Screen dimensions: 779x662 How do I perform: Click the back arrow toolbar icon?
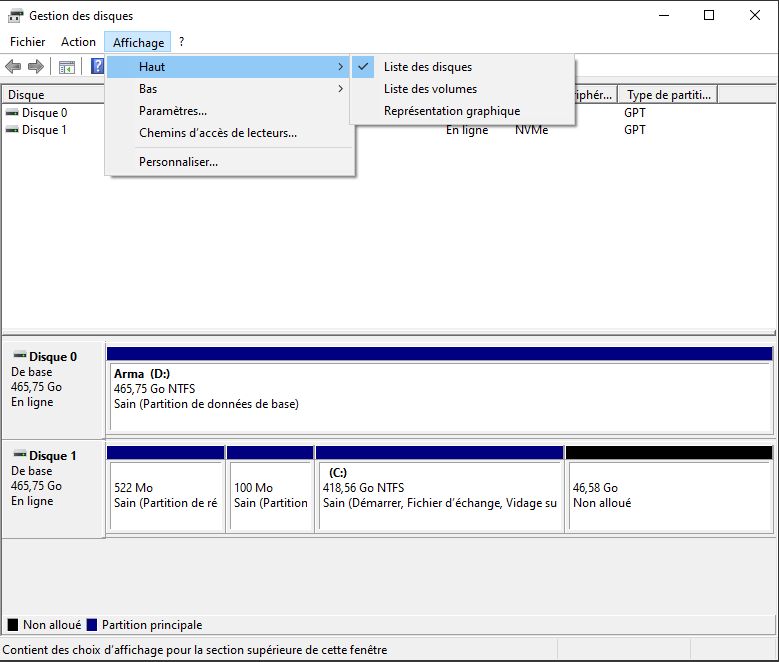[x=13, y=66]
